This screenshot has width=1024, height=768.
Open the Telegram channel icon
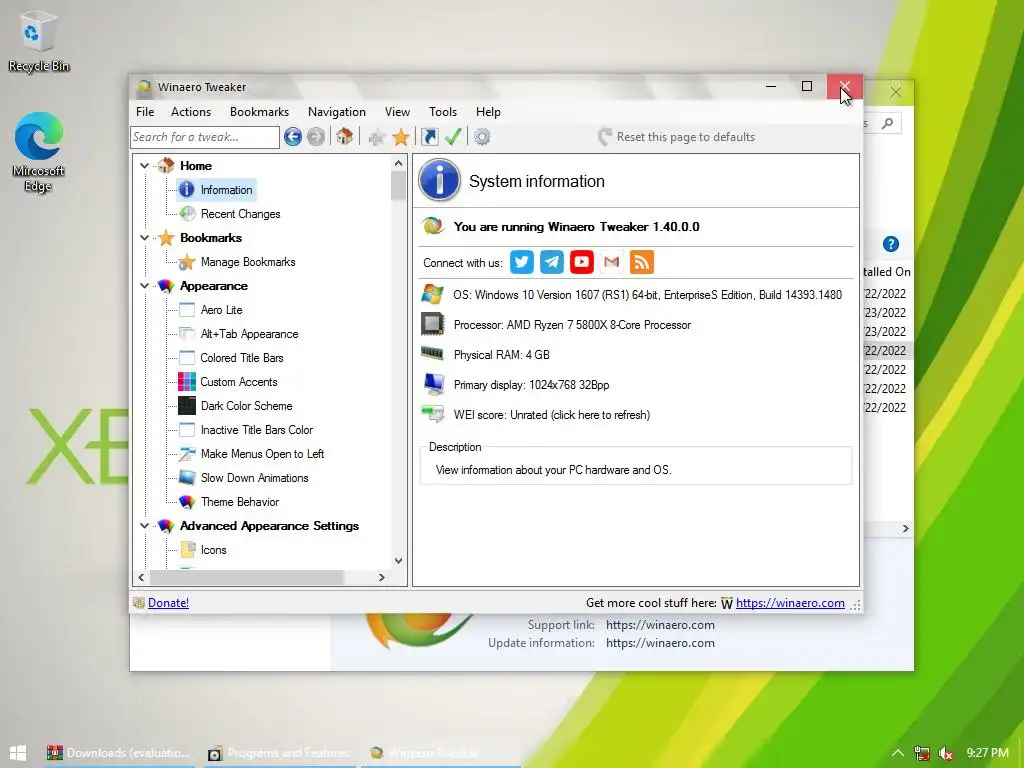pos(552,262)
